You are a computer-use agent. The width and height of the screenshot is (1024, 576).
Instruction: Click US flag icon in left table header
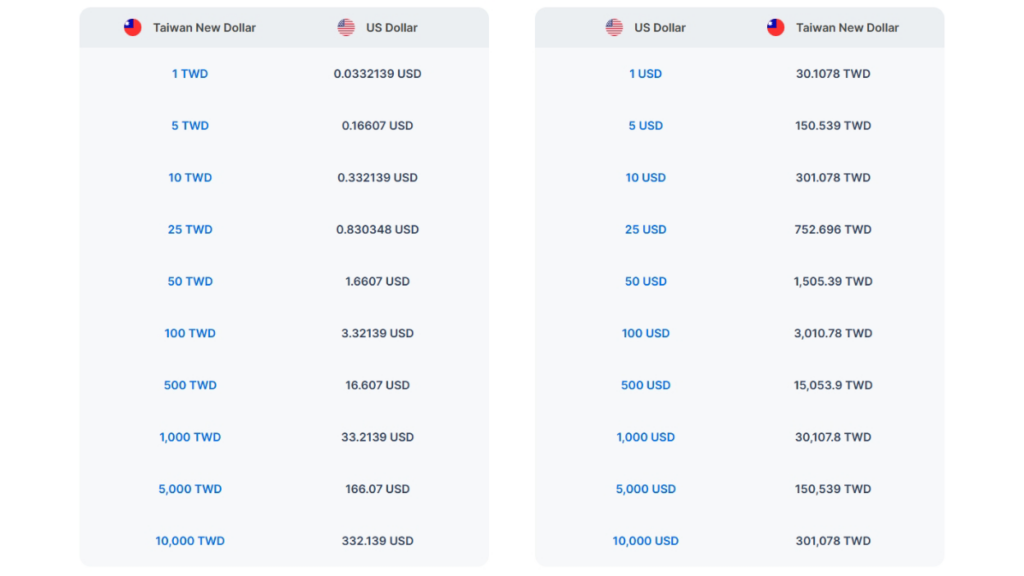pos(346,28)
